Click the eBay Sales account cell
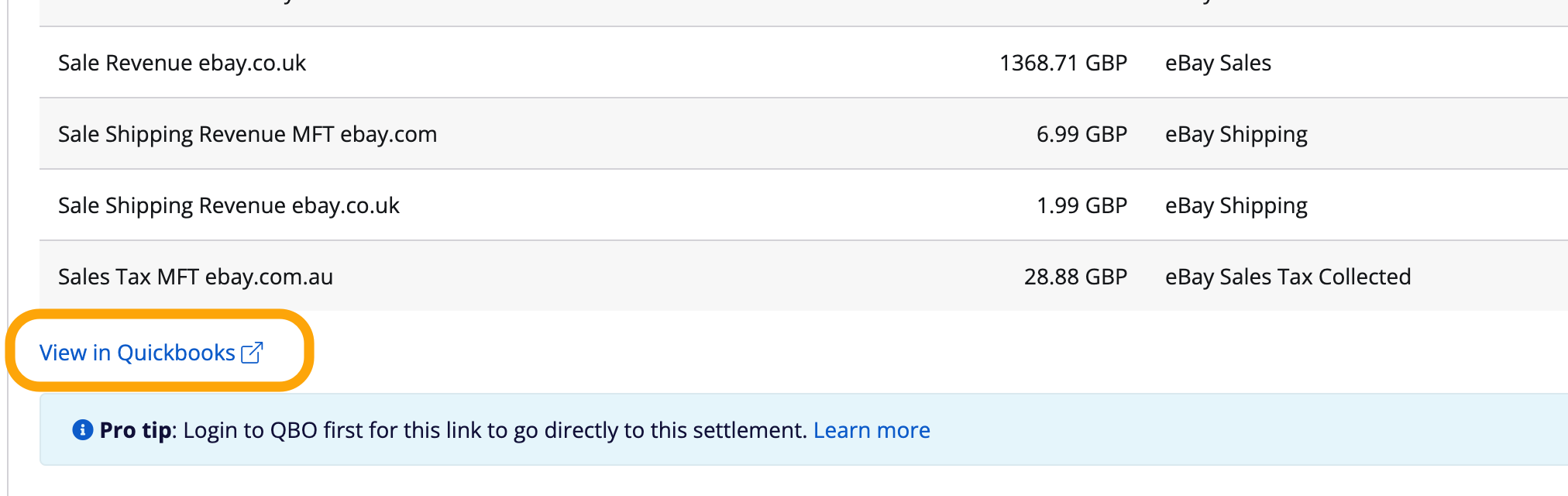 point(1218,63)
